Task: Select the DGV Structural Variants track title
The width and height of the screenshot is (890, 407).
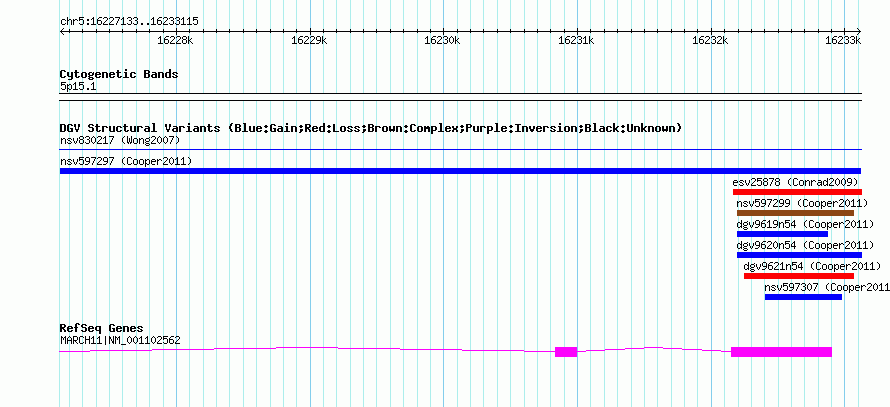Action: [x=371, y=128]
